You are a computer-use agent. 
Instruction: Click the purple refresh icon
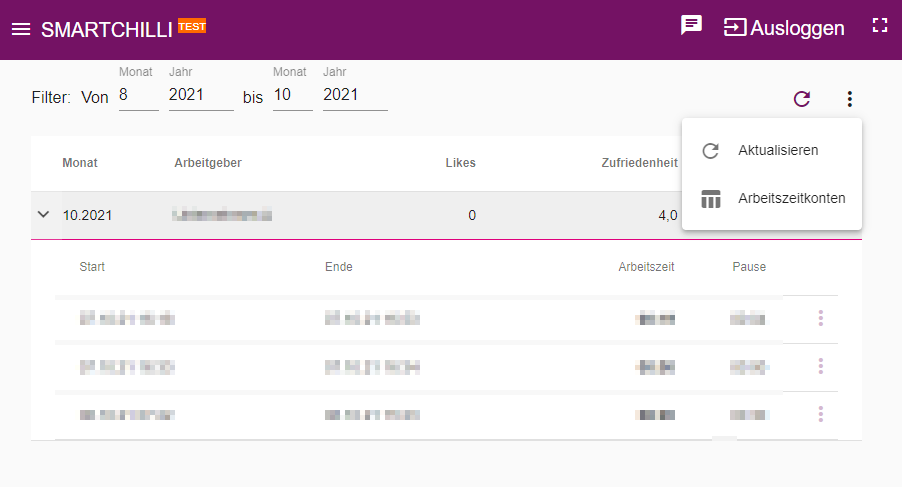[802, 98]
